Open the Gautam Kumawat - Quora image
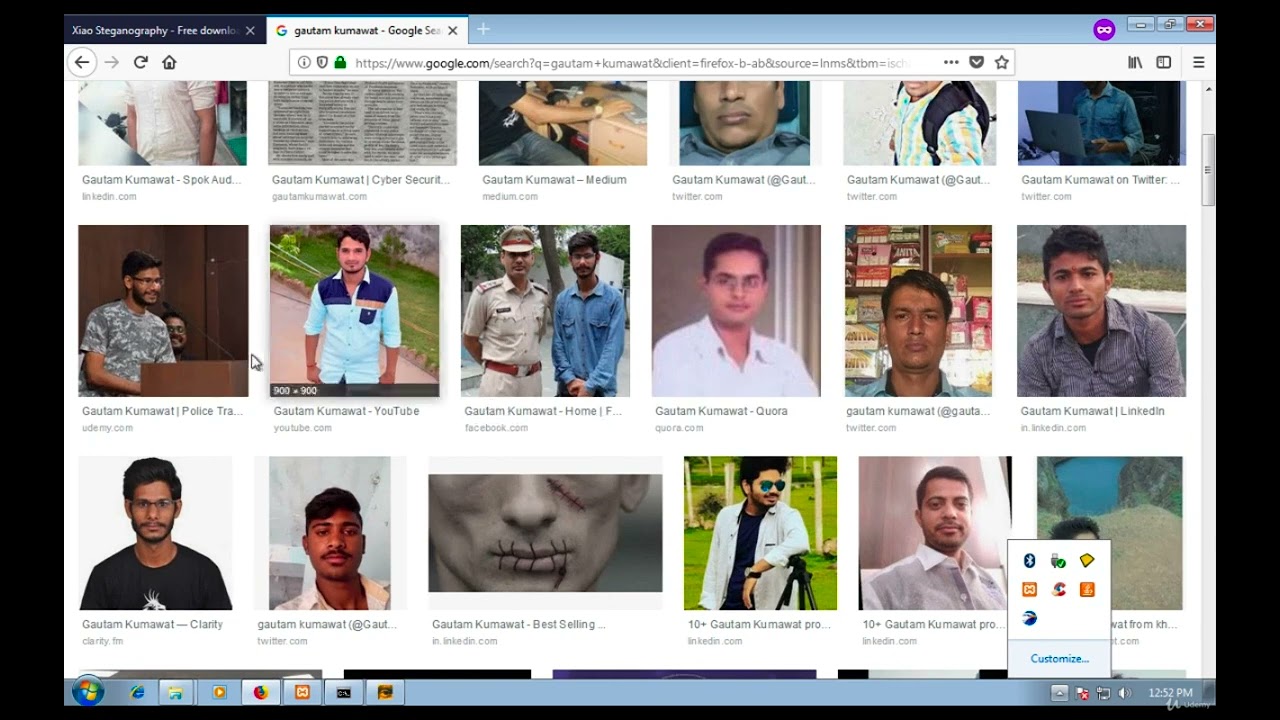 pyautogui.click(x=736, y=311)
